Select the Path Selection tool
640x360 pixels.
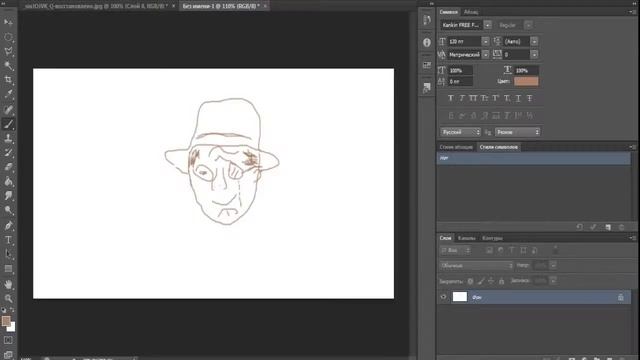[8, 254]
